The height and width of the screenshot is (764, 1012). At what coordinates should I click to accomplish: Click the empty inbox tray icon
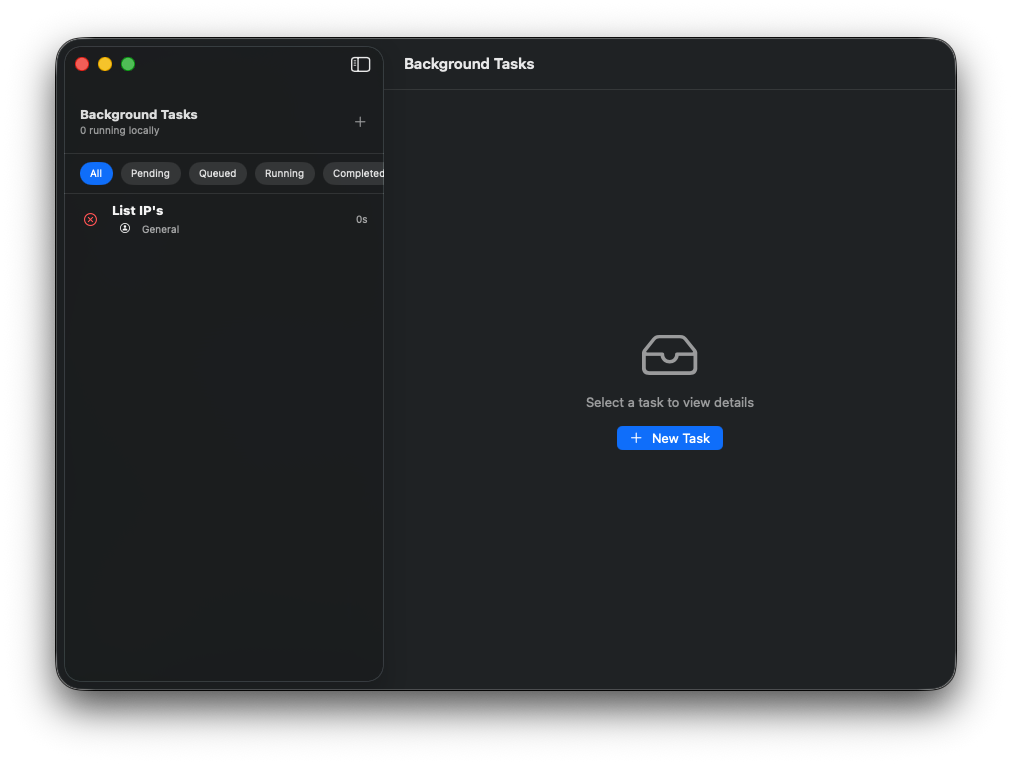click(669, 355)
